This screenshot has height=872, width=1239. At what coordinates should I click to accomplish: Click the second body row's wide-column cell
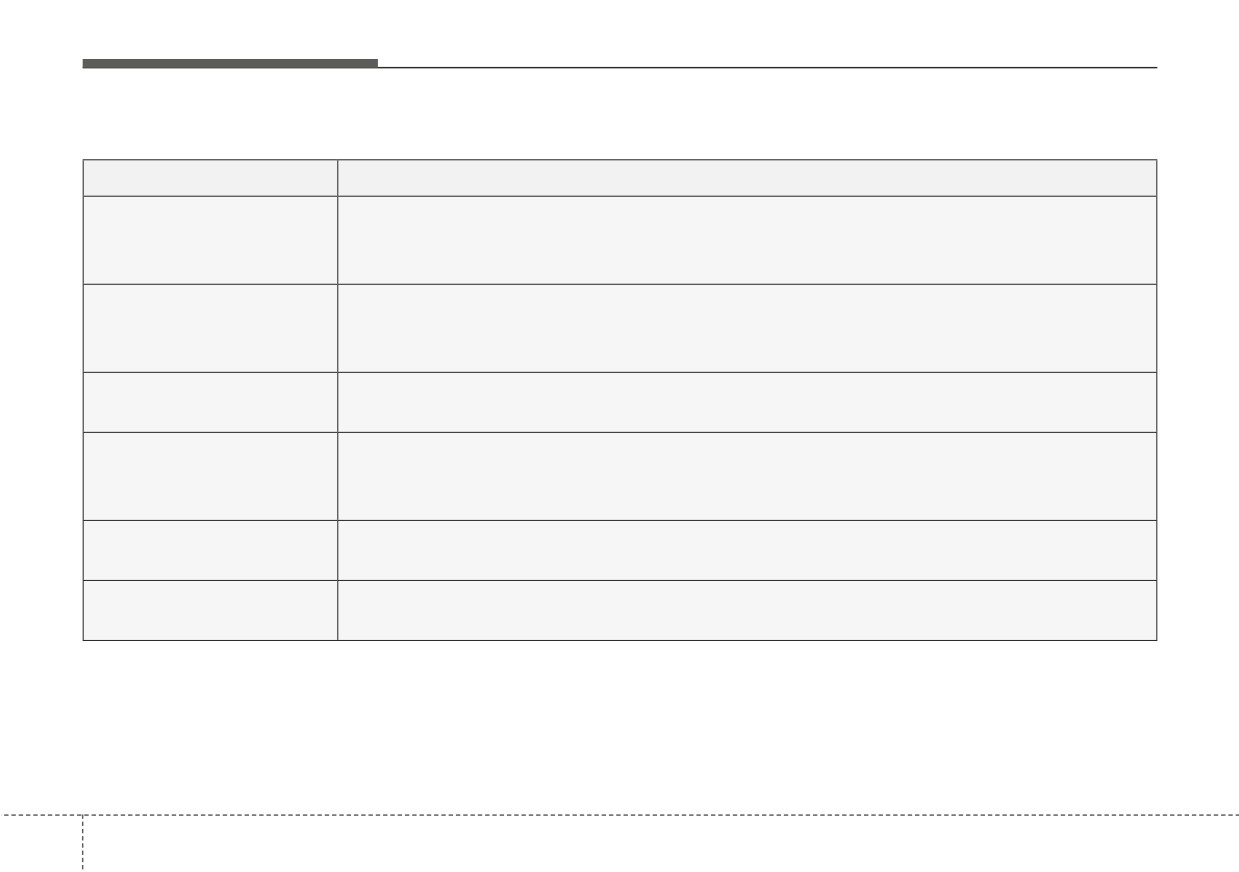747,328
